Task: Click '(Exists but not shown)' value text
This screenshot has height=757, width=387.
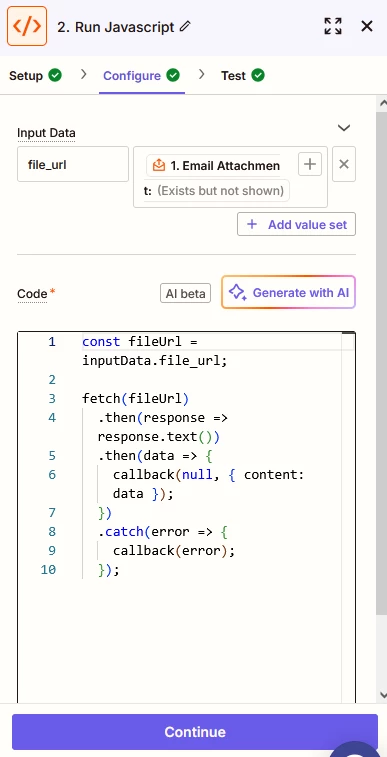Action: 221,191
